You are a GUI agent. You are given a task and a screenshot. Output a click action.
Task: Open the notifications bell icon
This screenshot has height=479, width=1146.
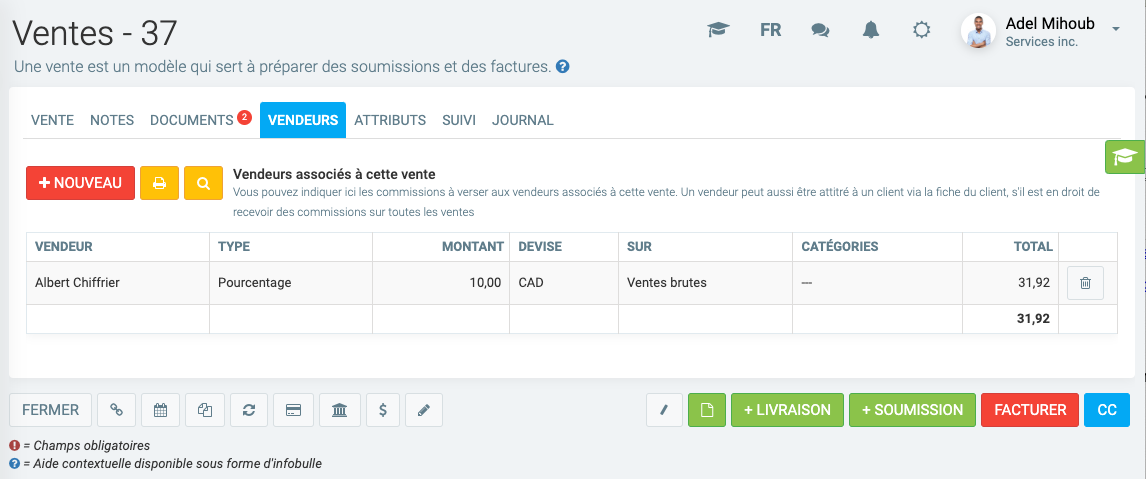[x=870, y=30]
